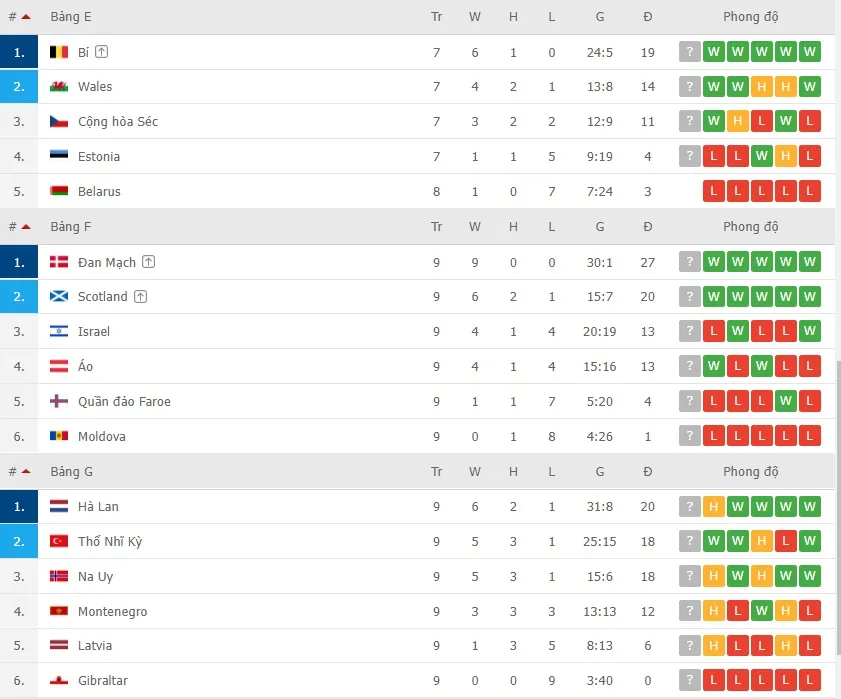
Task: Toggle the sort arrow in Bảng G header
Action: click(x=25, y=472)
